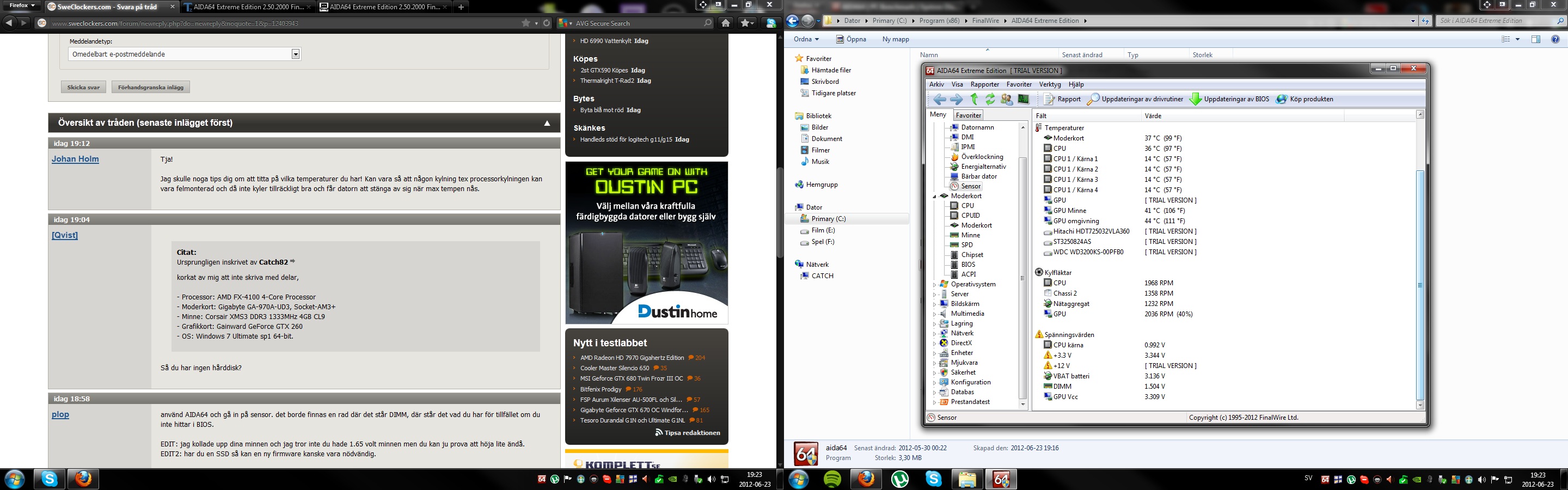Select CPUID under Moderkort tree
The image size is (1568, 490).
pyautogui.click(x=965, y=216)
